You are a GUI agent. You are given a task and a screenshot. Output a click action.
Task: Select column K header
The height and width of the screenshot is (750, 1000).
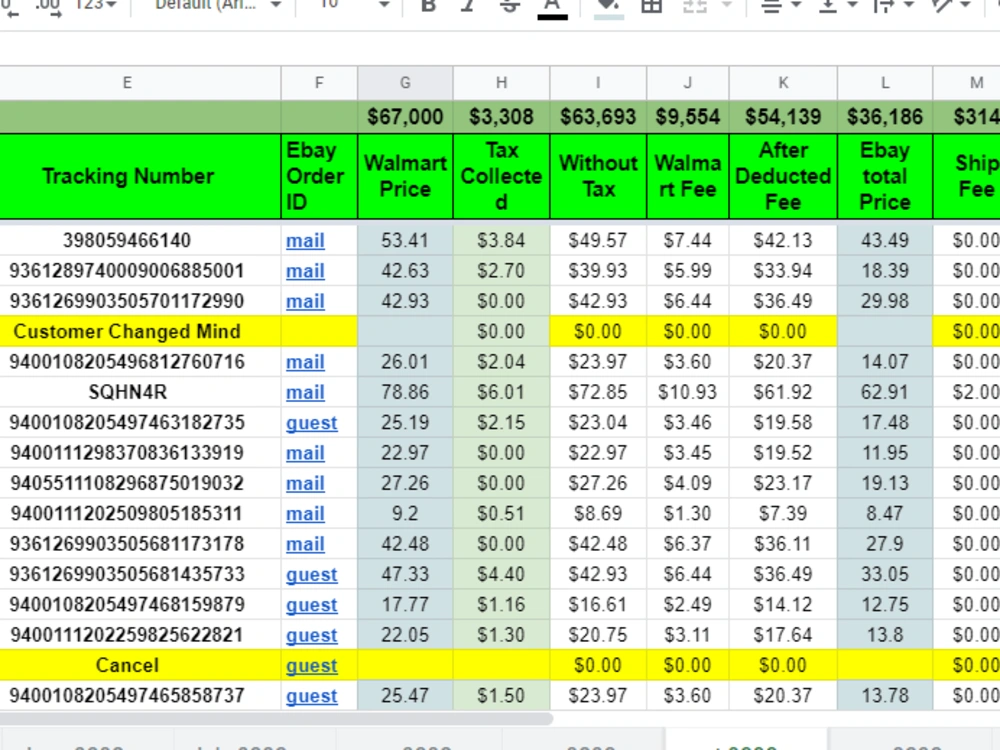tap(783, 83)
